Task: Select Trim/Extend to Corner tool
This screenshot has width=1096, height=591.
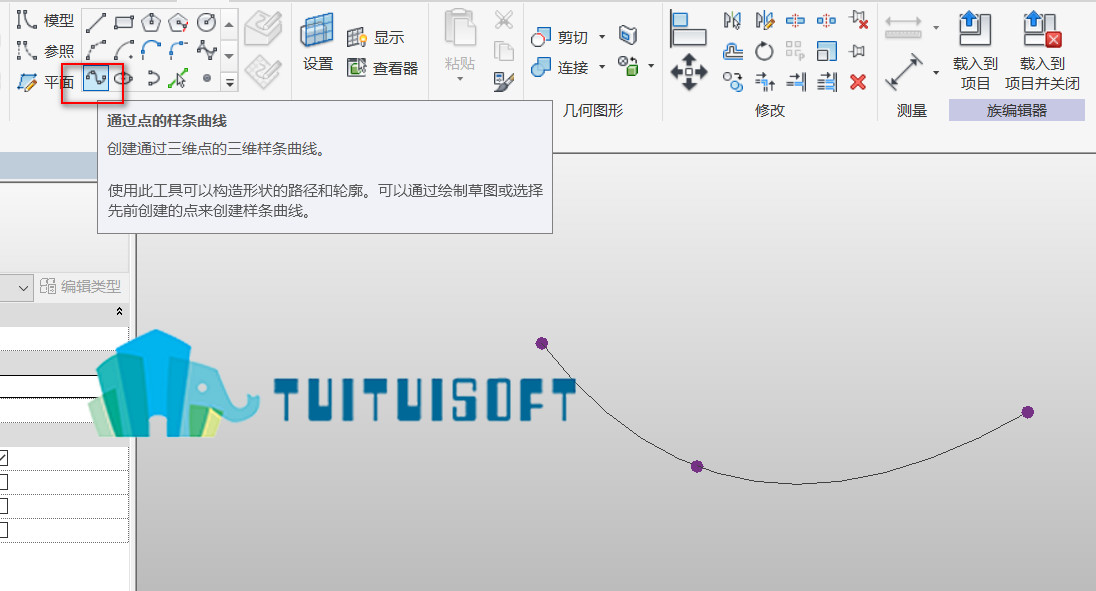Action: click(764, 82)
